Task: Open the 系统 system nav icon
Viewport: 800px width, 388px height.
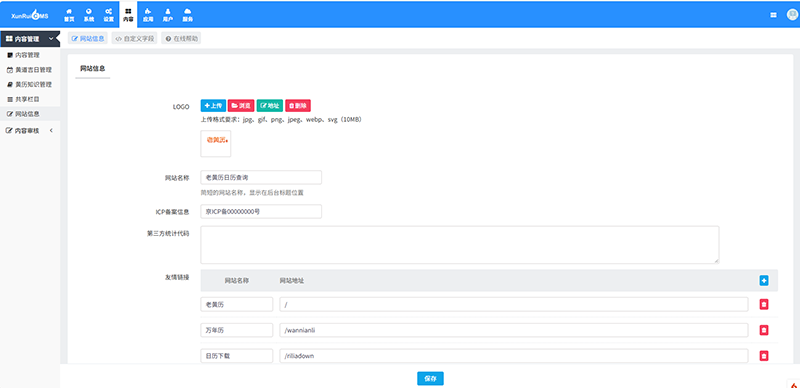Action: (x=89, y=15)
